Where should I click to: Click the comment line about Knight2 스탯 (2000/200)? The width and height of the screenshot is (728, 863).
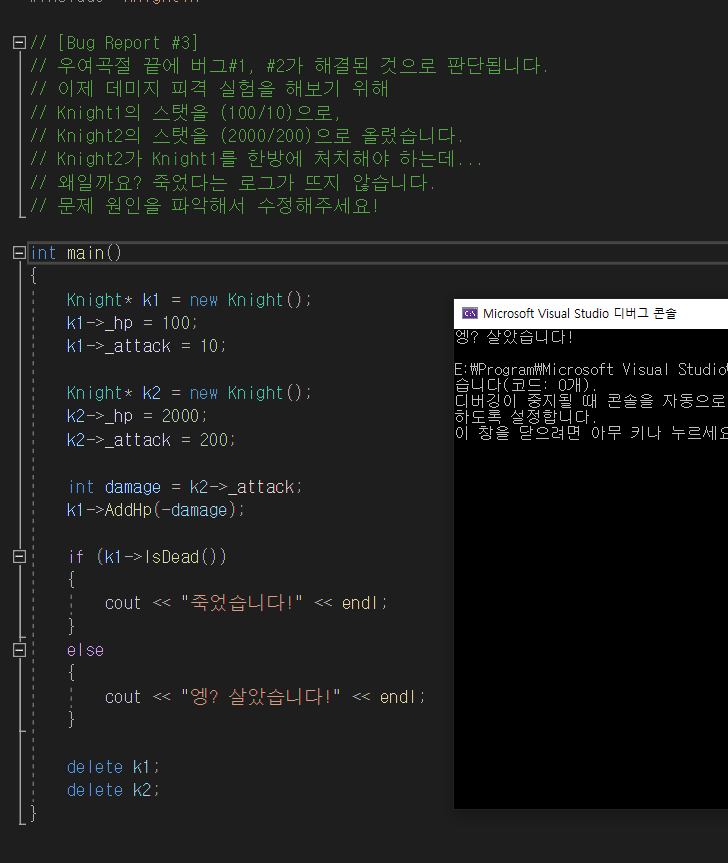coord(247,136)
